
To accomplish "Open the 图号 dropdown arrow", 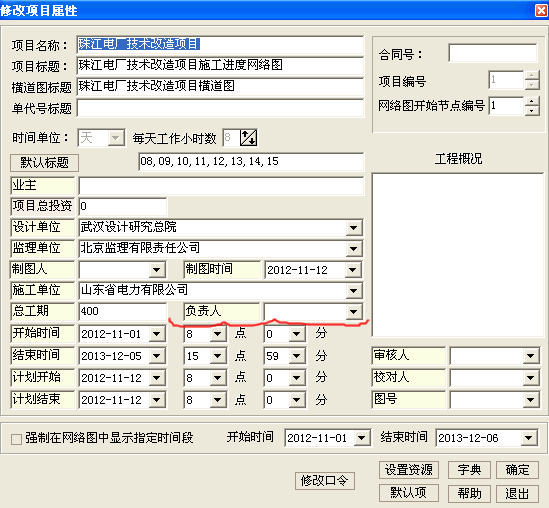I will pyautogui.click(x=530, y=400).
